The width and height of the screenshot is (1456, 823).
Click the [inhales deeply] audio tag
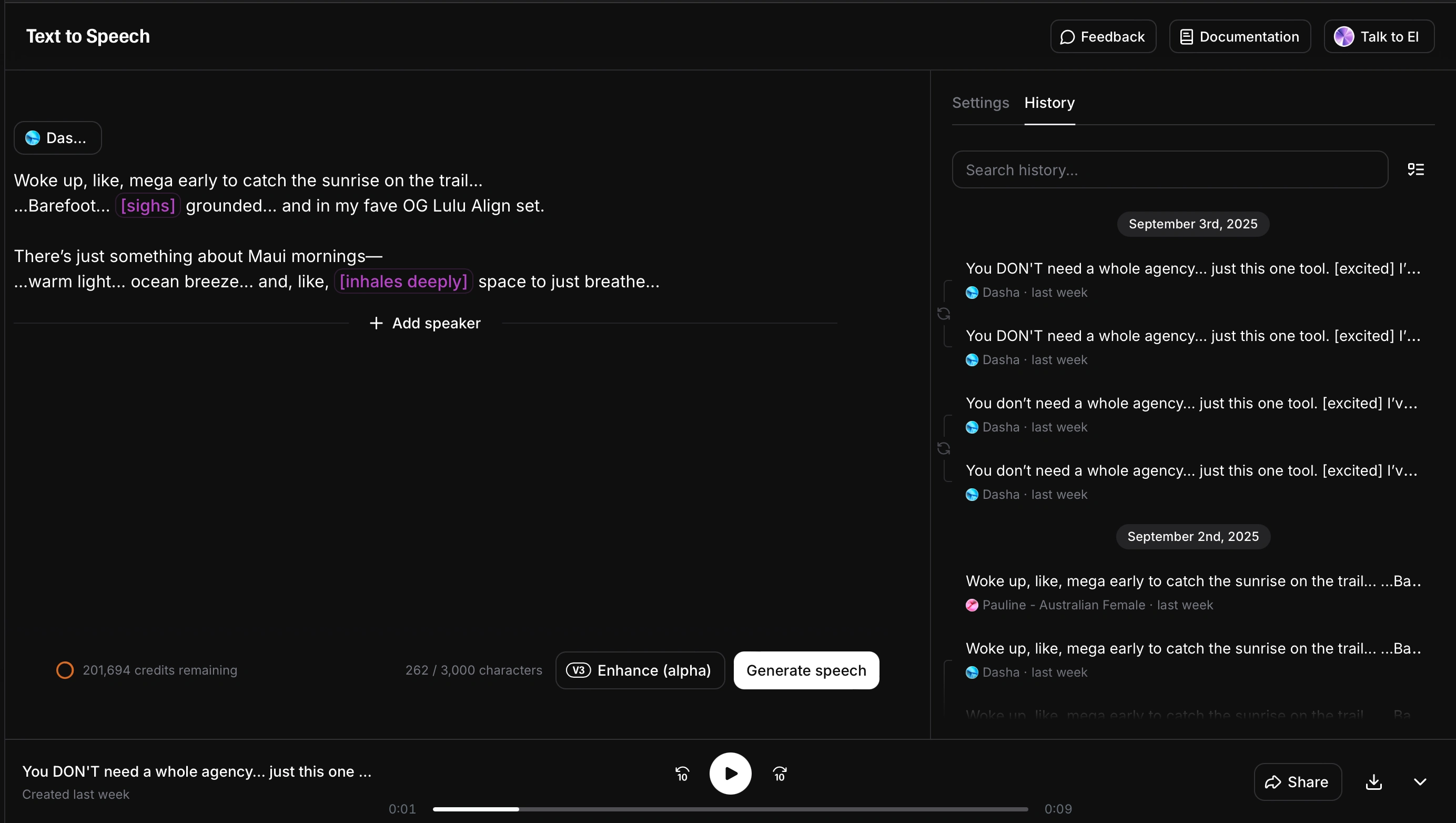point(403,281)
